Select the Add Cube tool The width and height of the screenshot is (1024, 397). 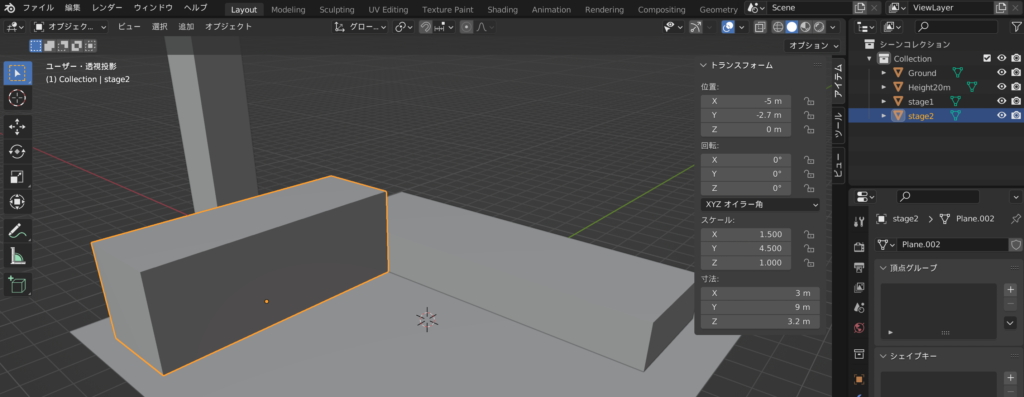point(17,285)
